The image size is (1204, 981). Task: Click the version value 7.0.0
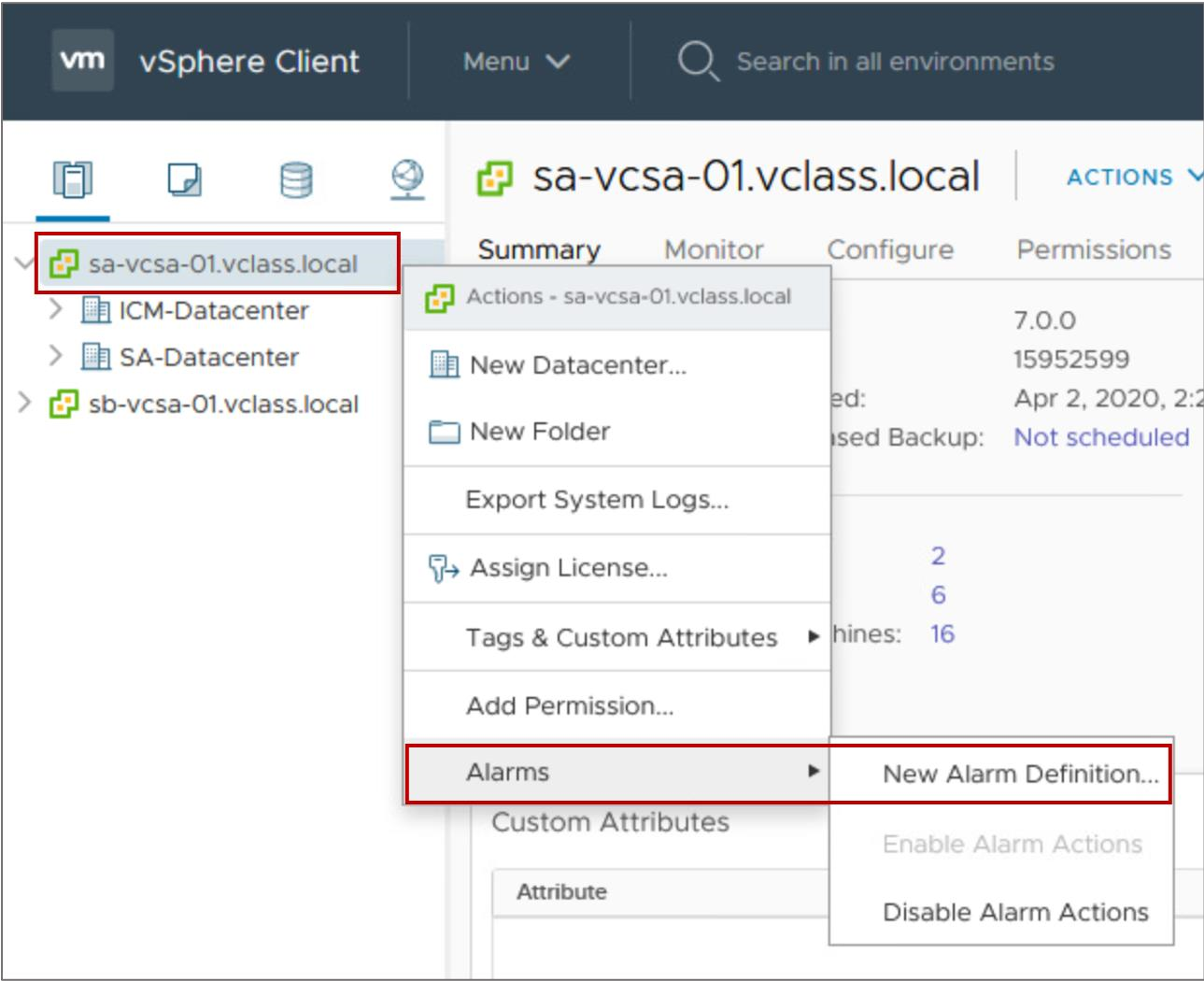tap(1044, 320)
